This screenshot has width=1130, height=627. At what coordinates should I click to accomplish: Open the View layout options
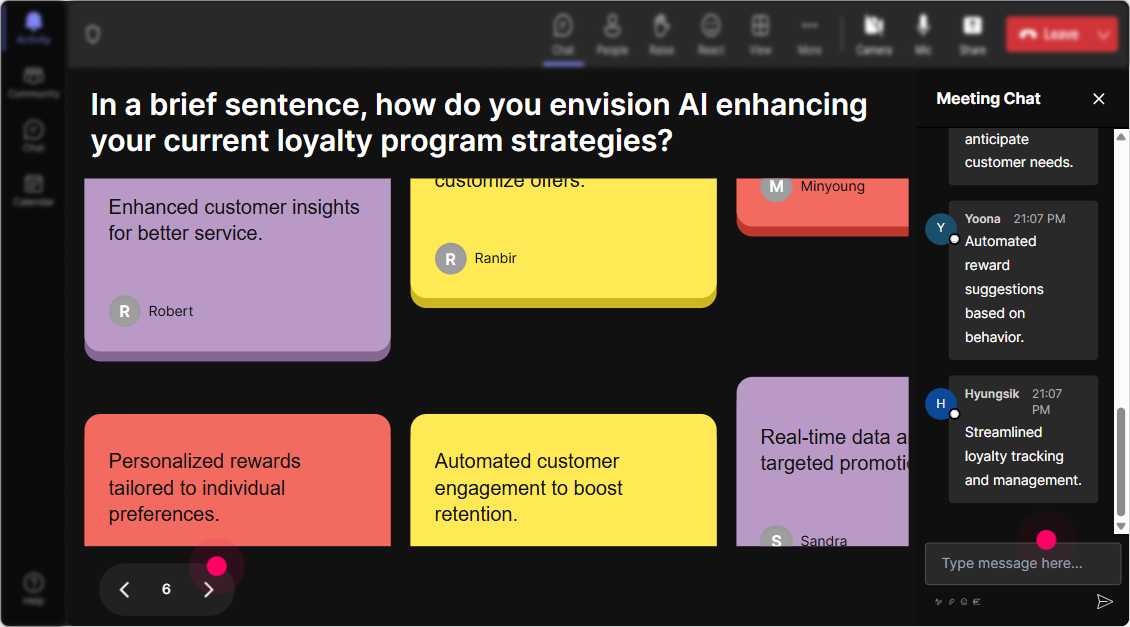(x=760, y=35)
